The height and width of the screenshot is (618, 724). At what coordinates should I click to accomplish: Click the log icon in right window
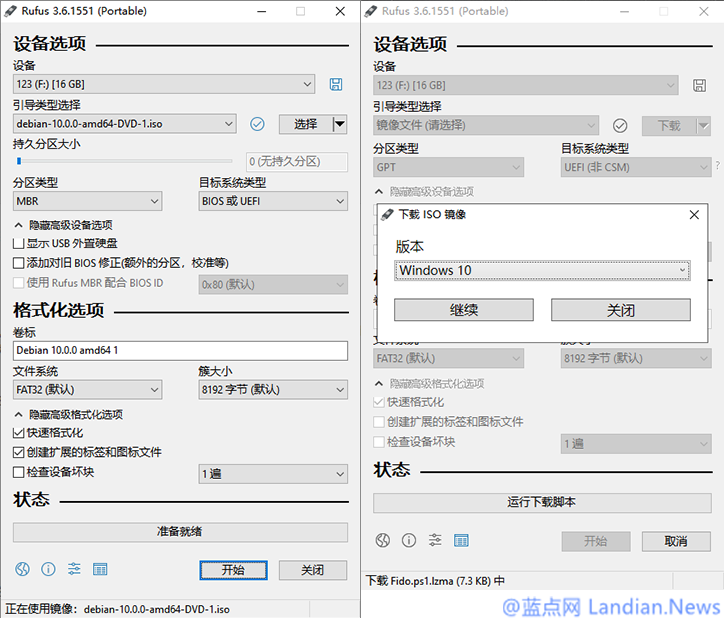click(461, 540)
